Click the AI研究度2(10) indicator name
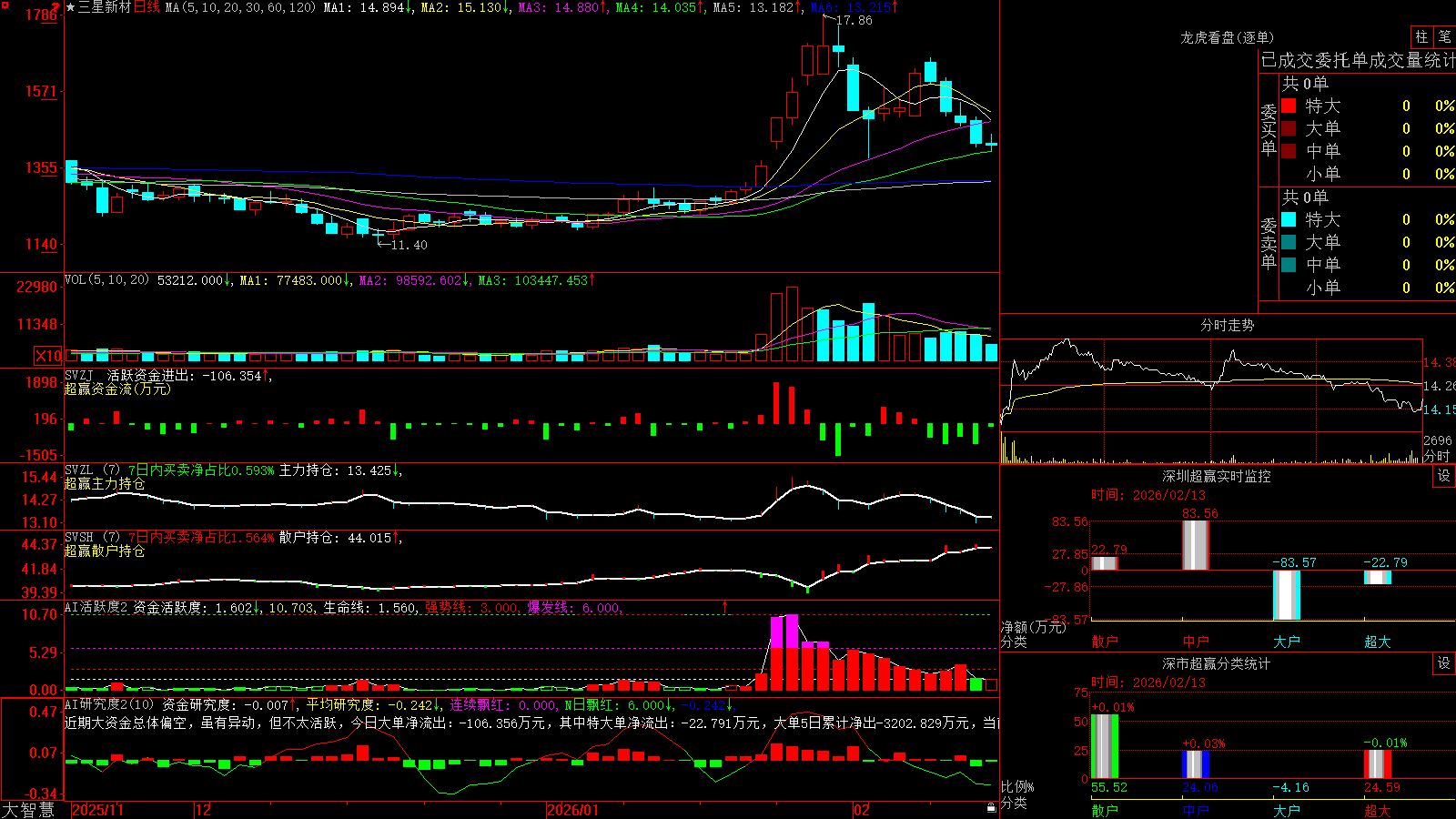1456x819 pixels. 109,704
